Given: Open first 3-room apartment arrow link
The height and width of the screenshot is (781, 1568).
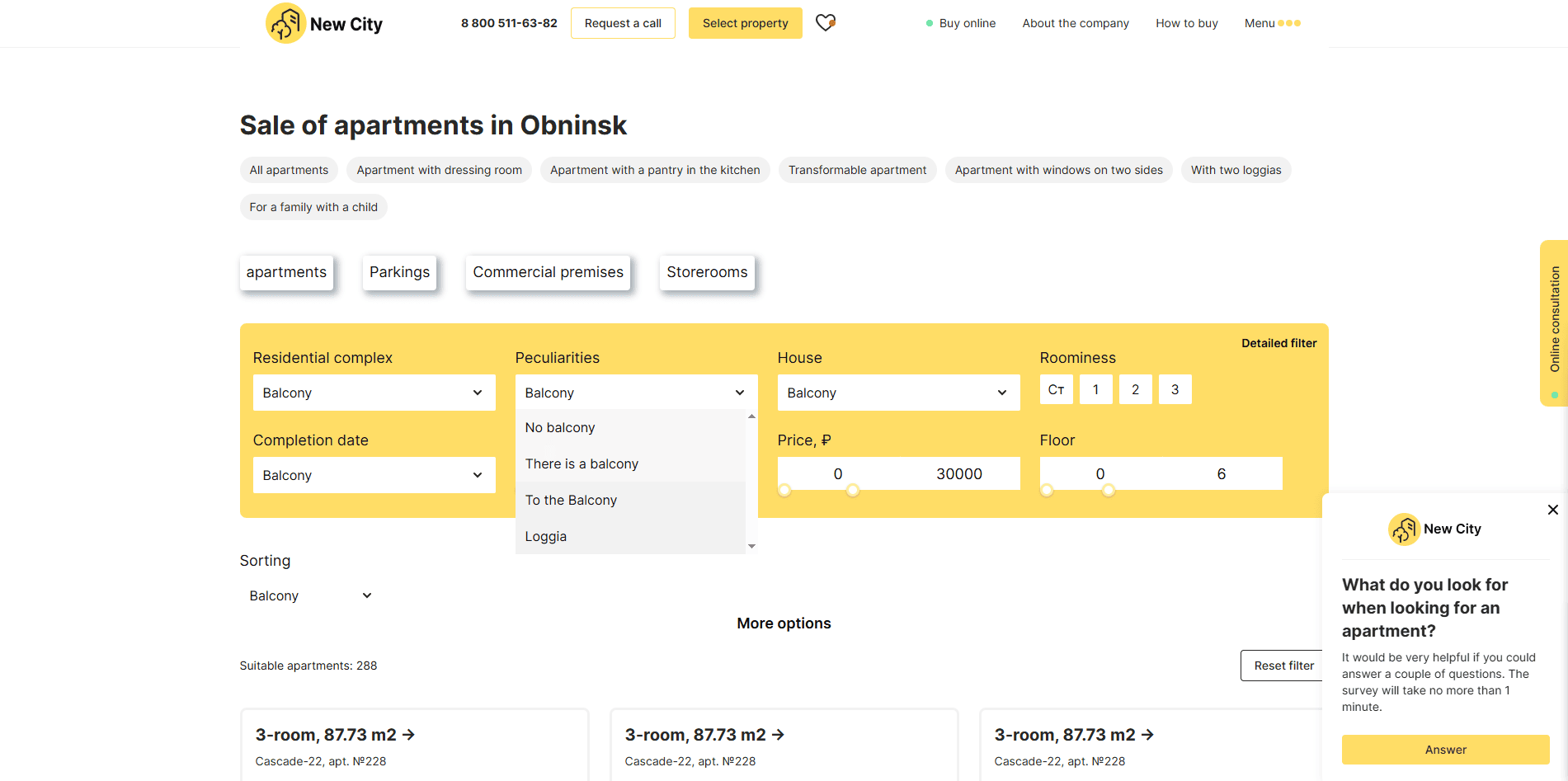Looking at the screenshot, I should click(x=408, y=735).
